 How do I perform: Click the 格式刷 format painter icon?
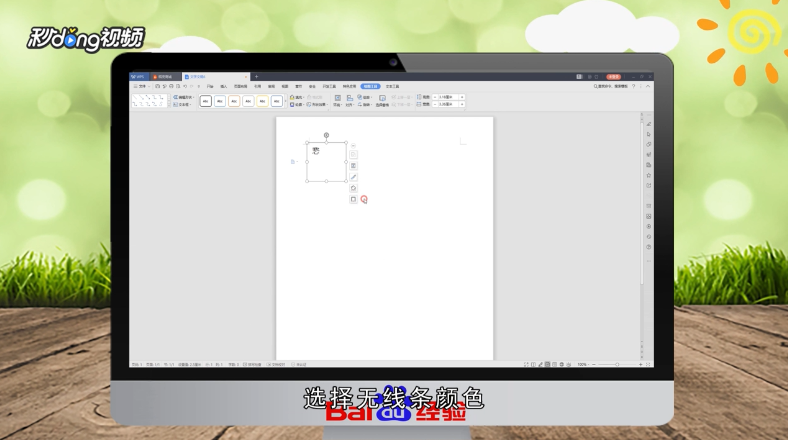pyautogui.click(x=315, y=97)
